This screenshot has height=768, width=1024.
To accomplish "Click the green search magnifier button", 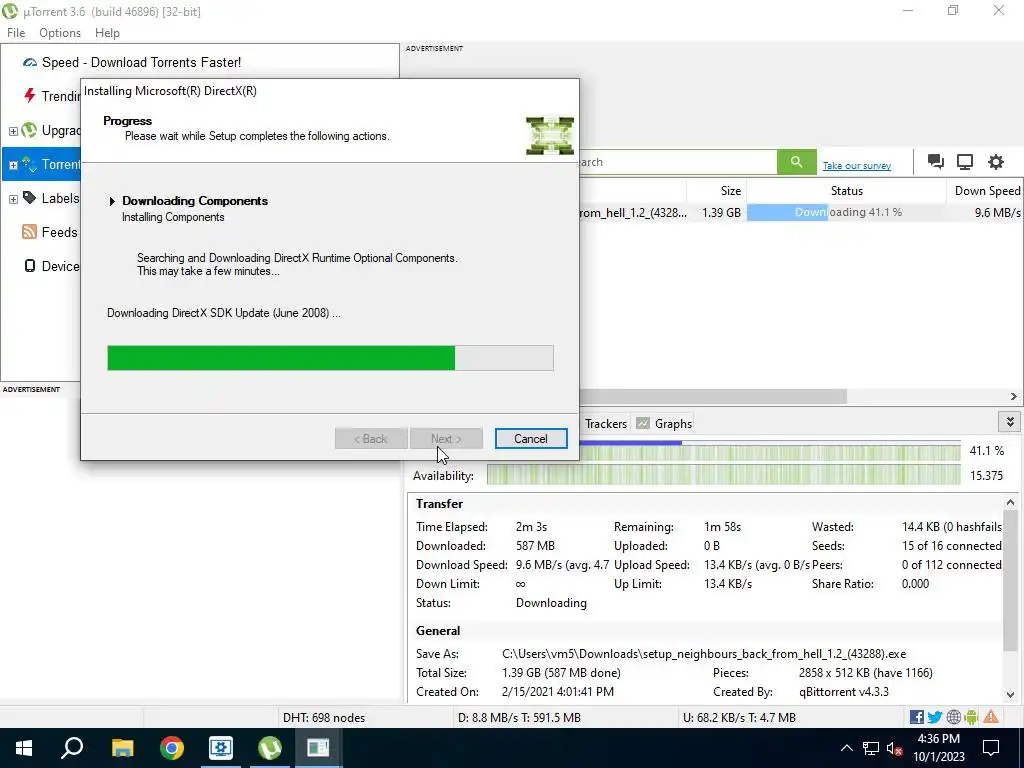I will [796, 162].
